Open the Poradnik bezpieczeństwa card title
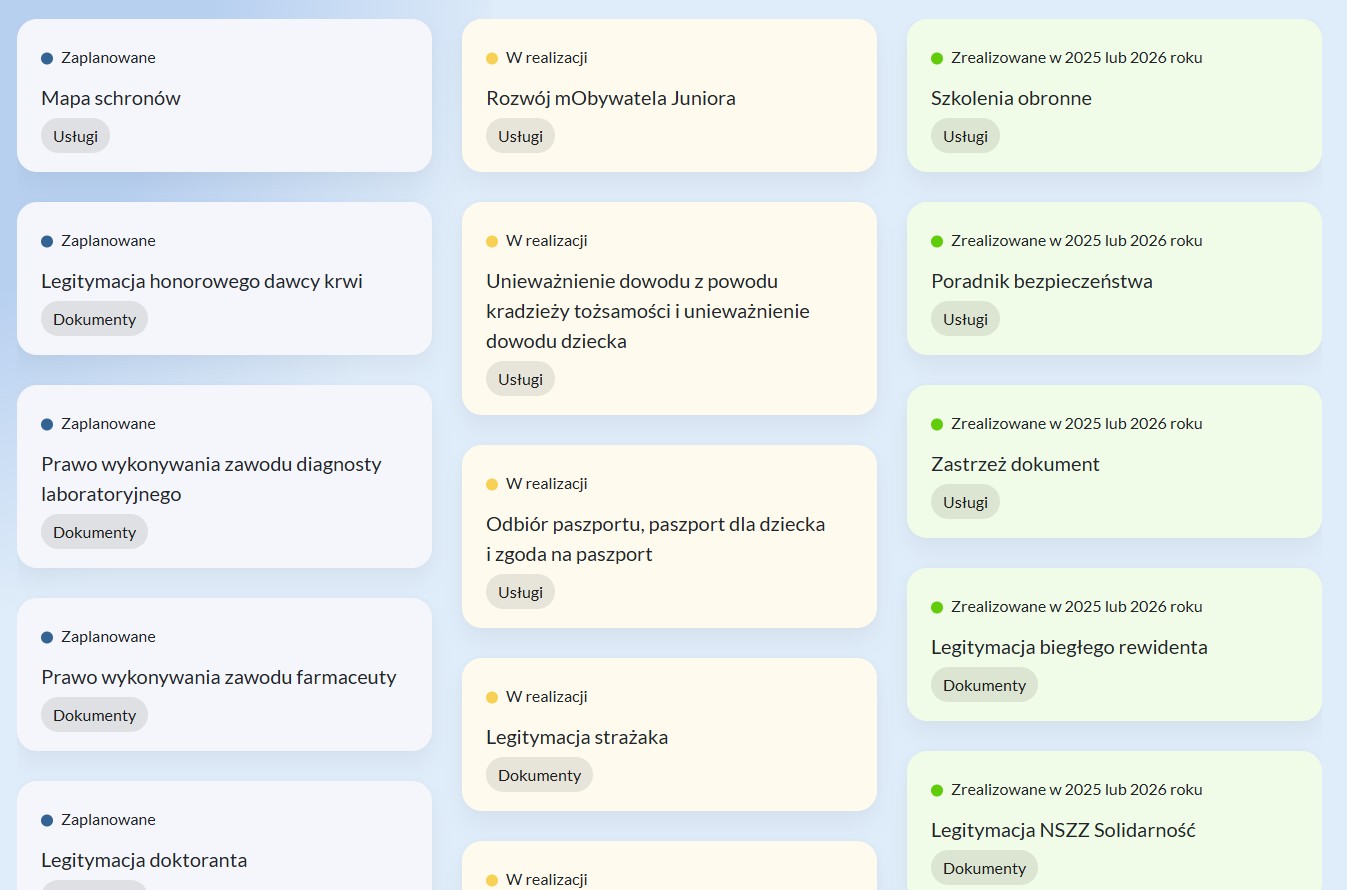 pos(1041,281)
